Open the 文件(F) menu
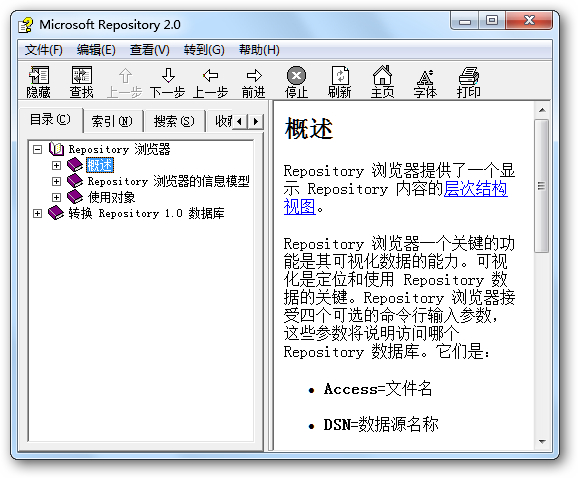 [43, 50]
